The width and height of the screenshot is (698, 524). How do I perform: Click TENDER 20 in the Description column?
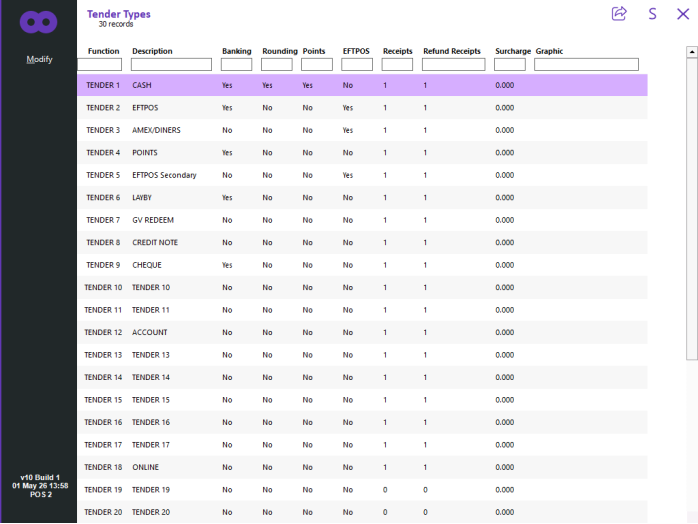151,512
